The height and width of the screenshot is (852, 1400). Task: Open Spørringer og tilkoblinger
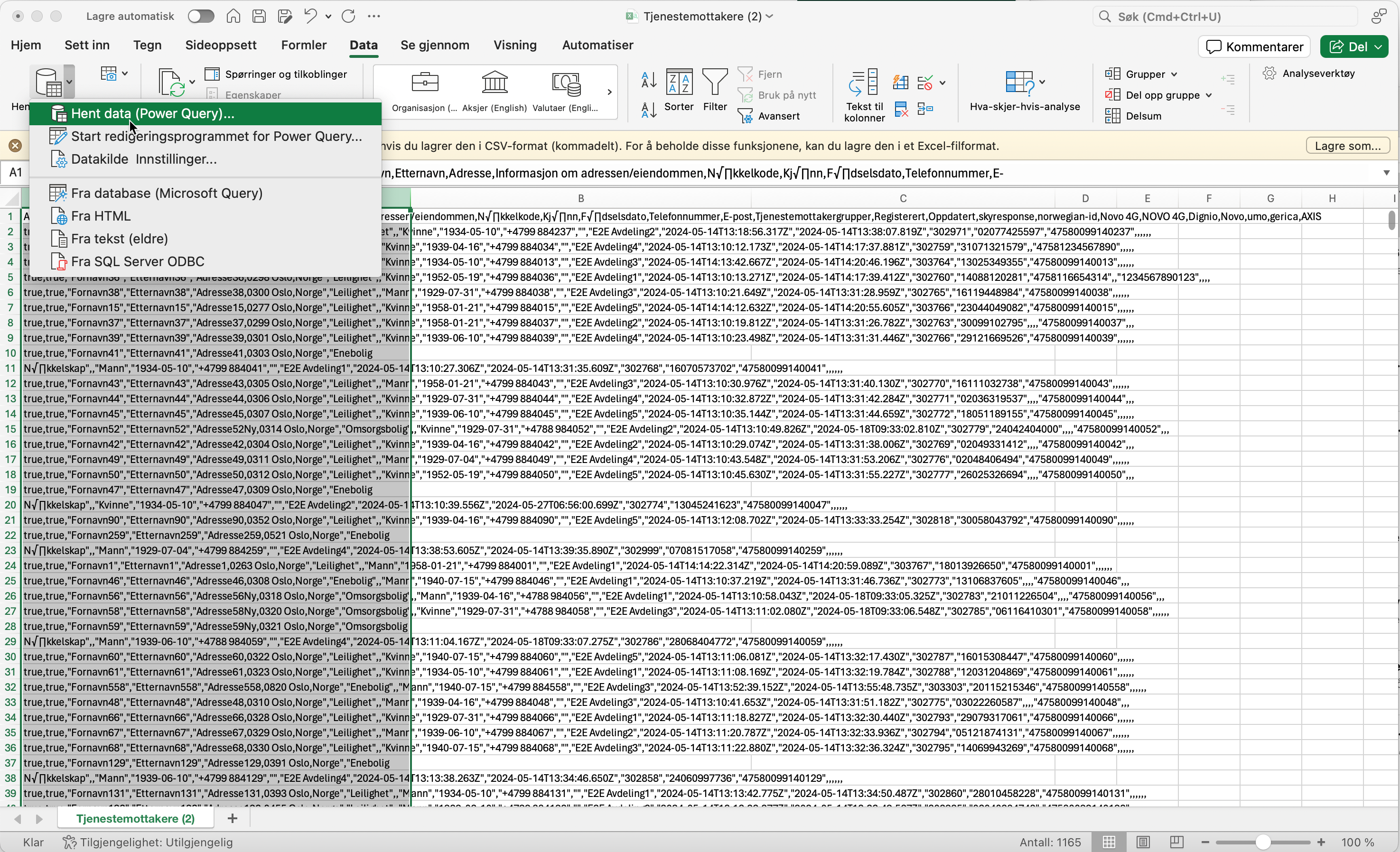tap(276, 74)
